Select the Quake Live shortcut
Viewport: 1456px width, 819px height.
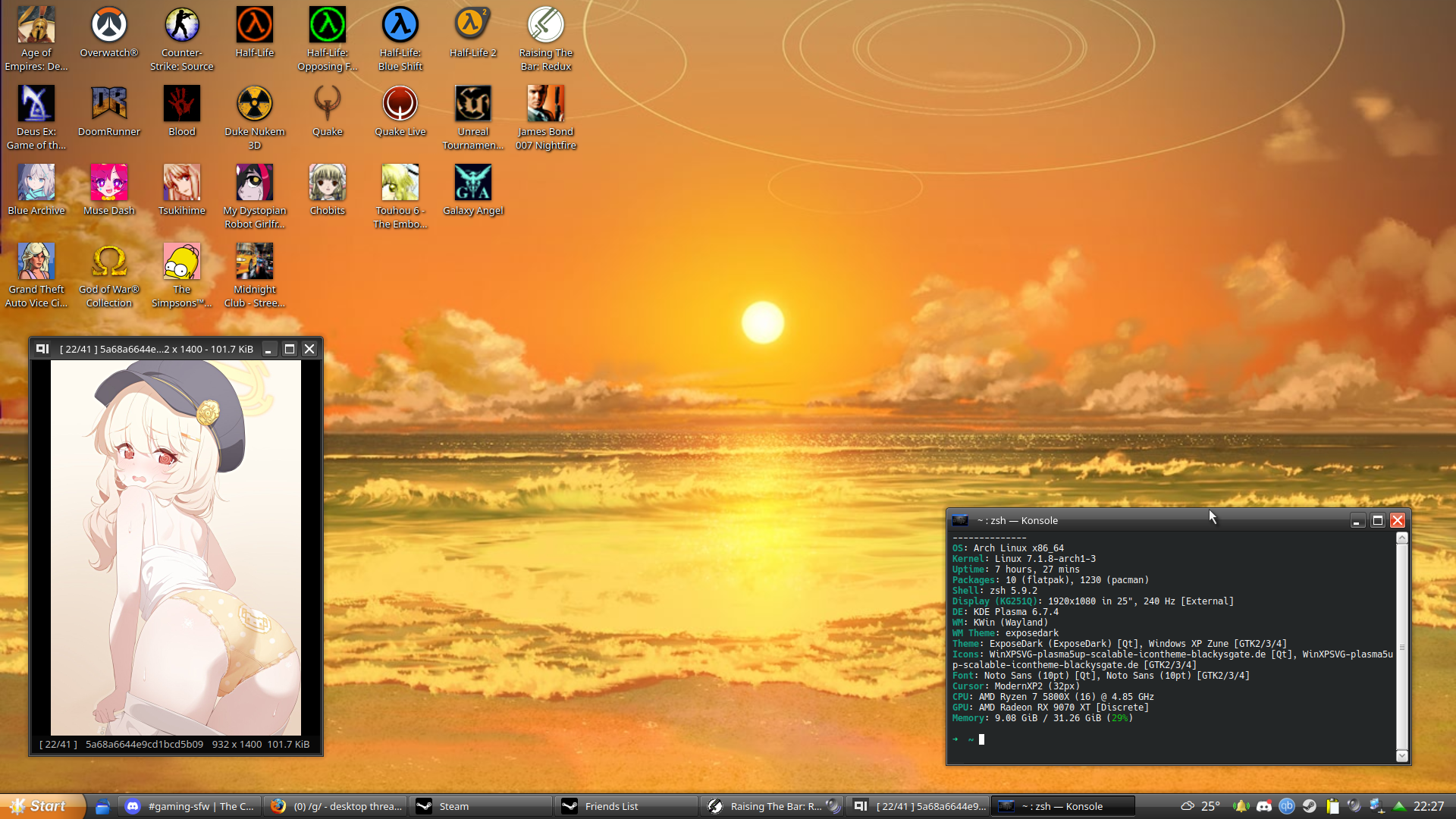tap(400, 111)
